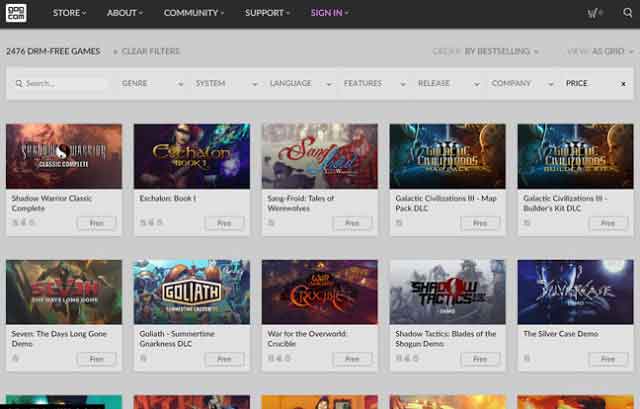Click platform icons under Eschalon: Book I
Viewport: 640px width, 409px height.
[x=151, y=223]
